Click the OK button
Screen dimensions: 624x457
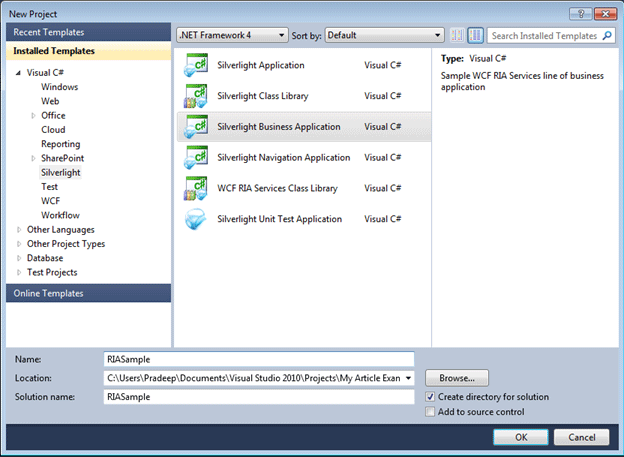521,437
